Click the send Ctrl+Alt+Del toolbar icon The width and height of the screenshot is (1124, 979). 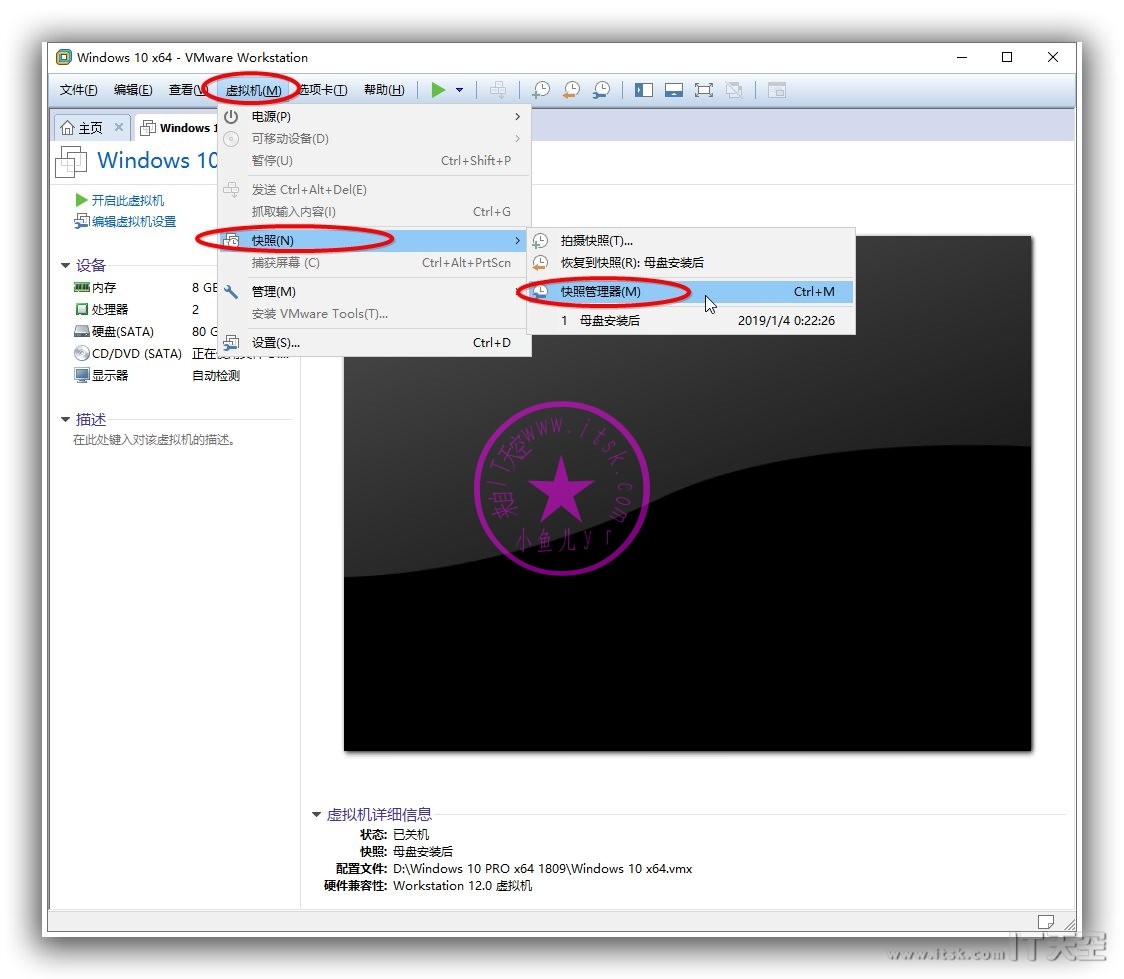[x=497, y=90]
